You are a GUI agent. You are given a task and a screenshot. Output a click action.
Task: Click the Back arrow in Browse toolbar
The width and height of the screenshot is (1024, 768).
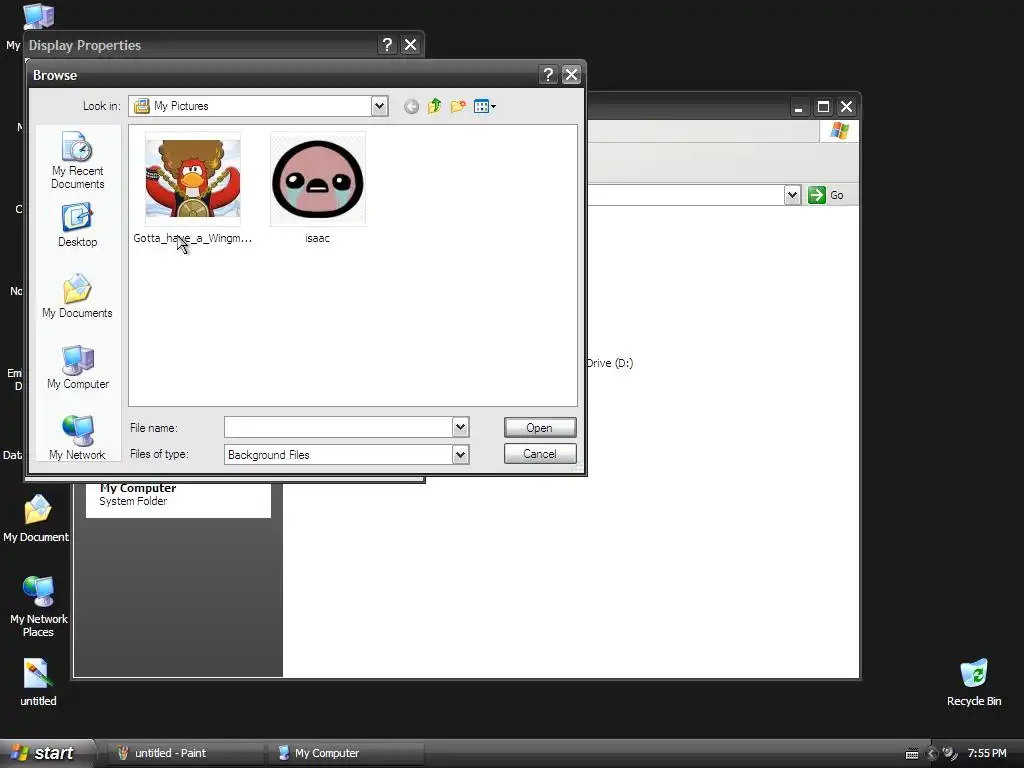click(411, 106)
